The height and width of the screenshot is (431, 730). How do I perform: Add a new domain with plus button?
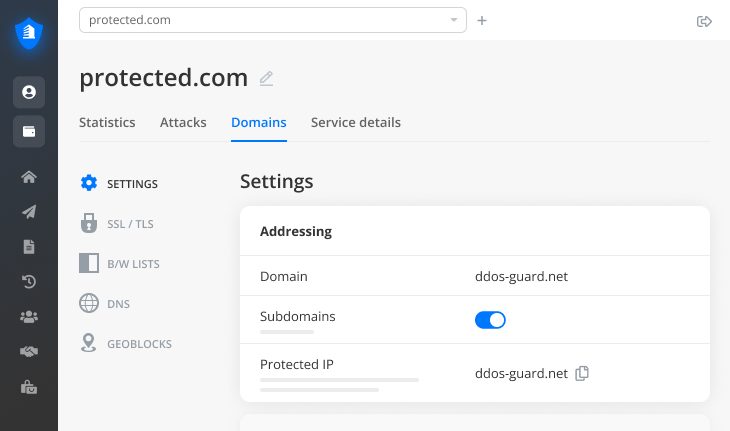coord(482,20)
